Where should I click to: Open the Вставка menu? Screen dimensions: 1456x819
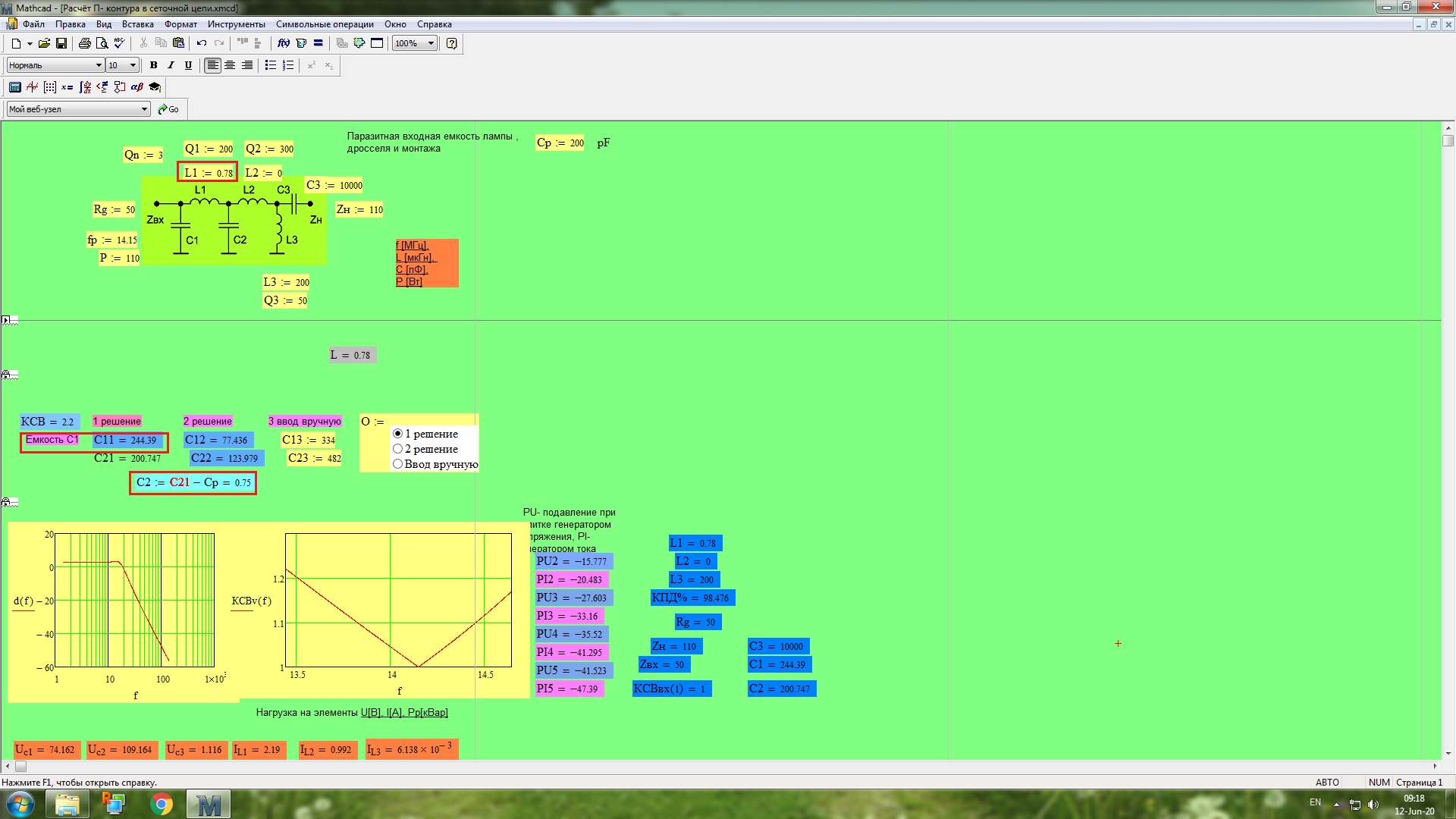coord(137,24)
